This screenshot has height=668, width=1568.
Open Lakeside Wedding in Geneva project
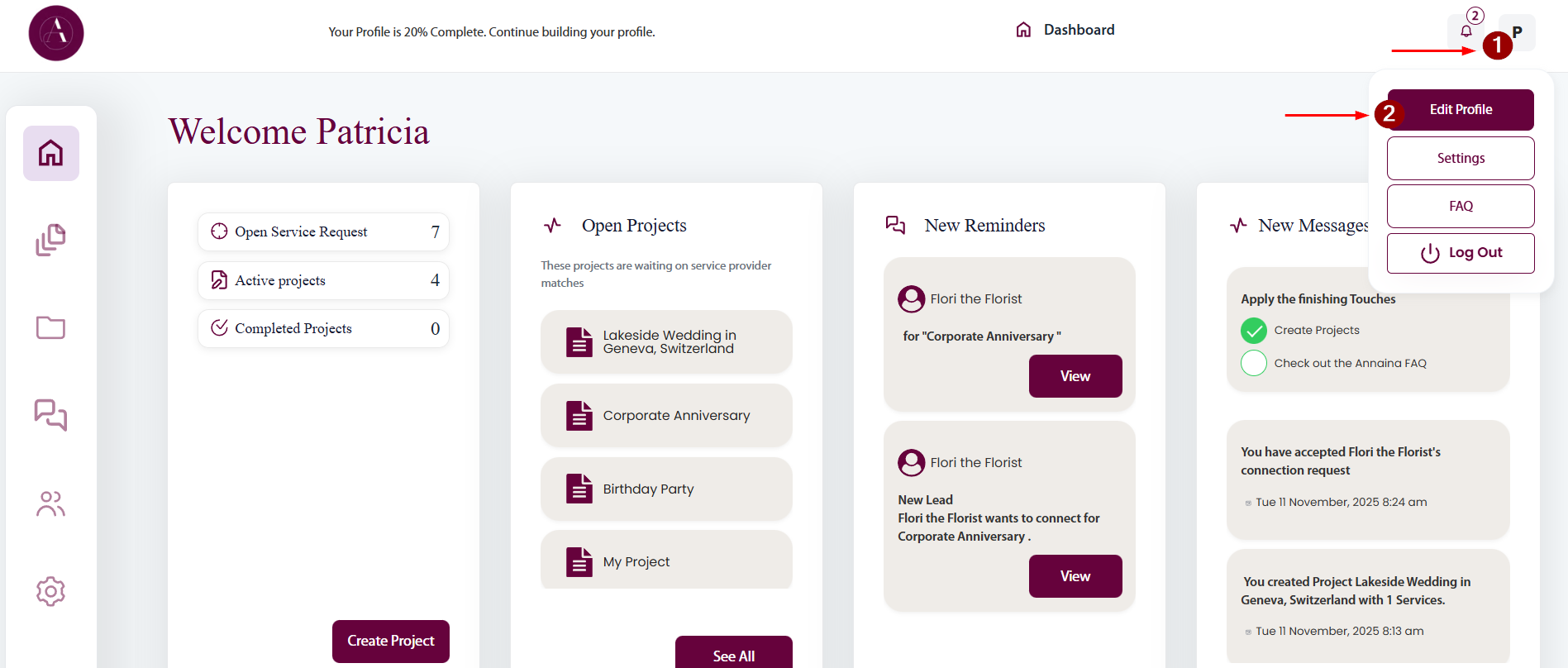coord(666,341)
